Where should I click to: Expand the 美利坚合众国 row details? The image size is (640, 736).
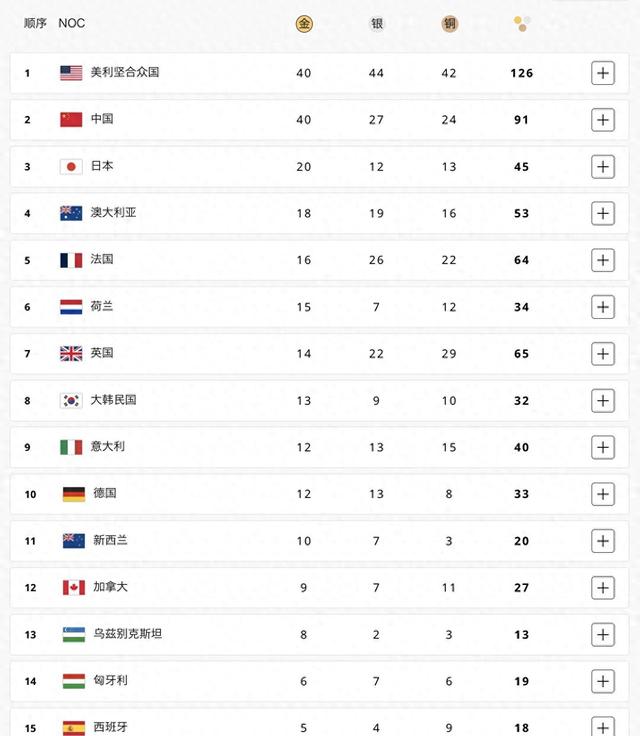click(602, 73)
